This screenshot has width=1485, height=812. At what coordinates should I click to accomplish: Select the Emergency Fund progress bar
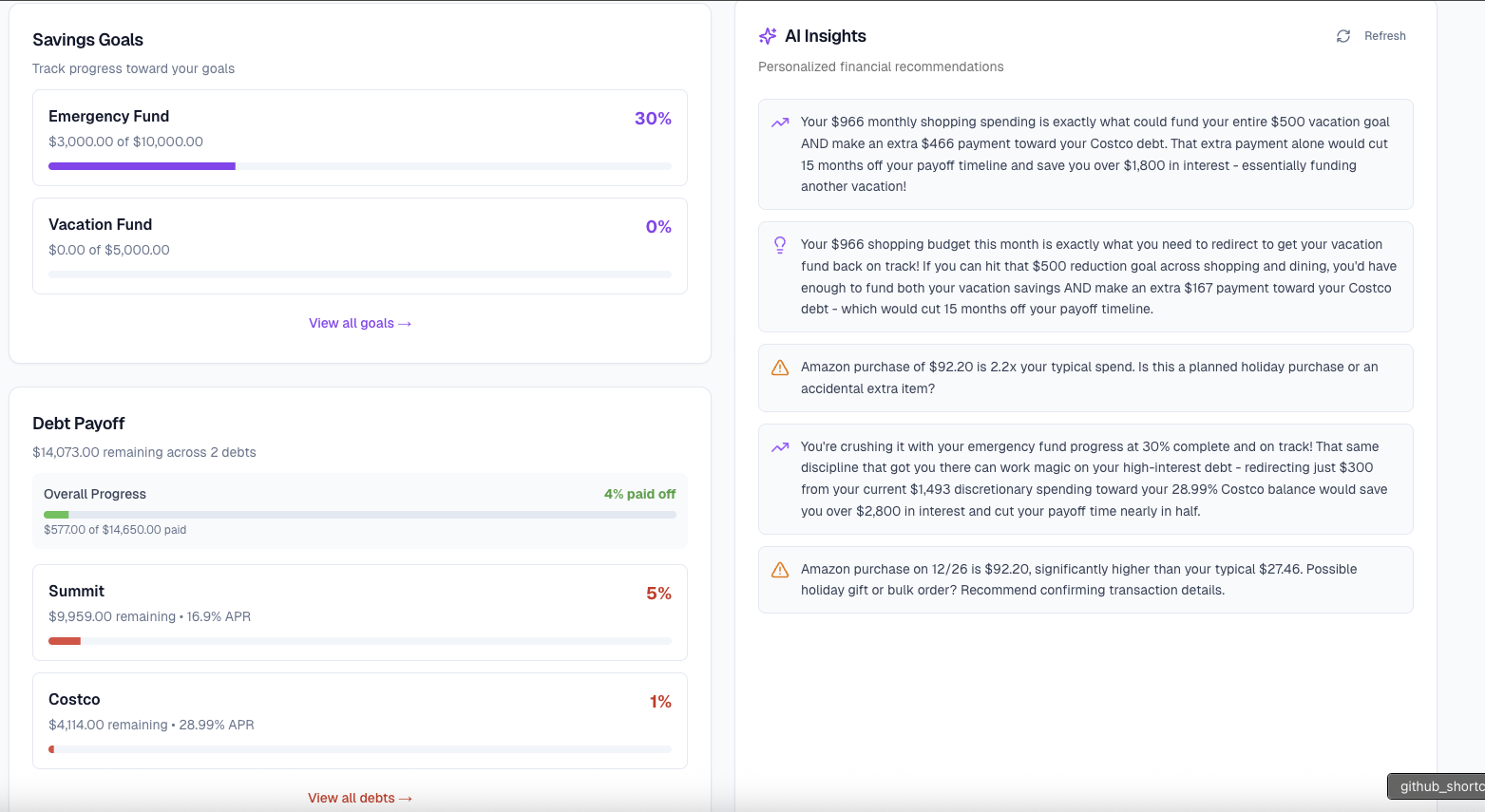[360, 166]
